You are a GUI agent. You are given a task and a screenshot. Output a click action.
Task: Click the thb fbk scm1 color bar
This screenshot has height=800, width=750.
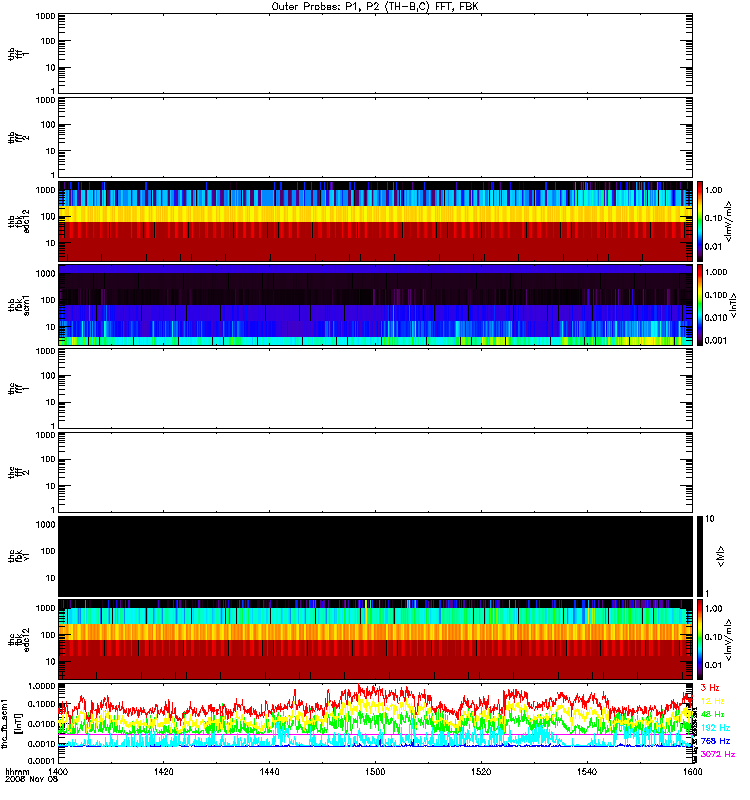point(700,305)
